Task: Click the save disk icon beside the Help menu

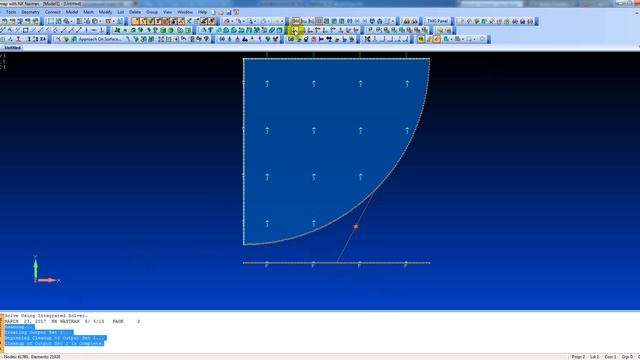Action: 229,12
